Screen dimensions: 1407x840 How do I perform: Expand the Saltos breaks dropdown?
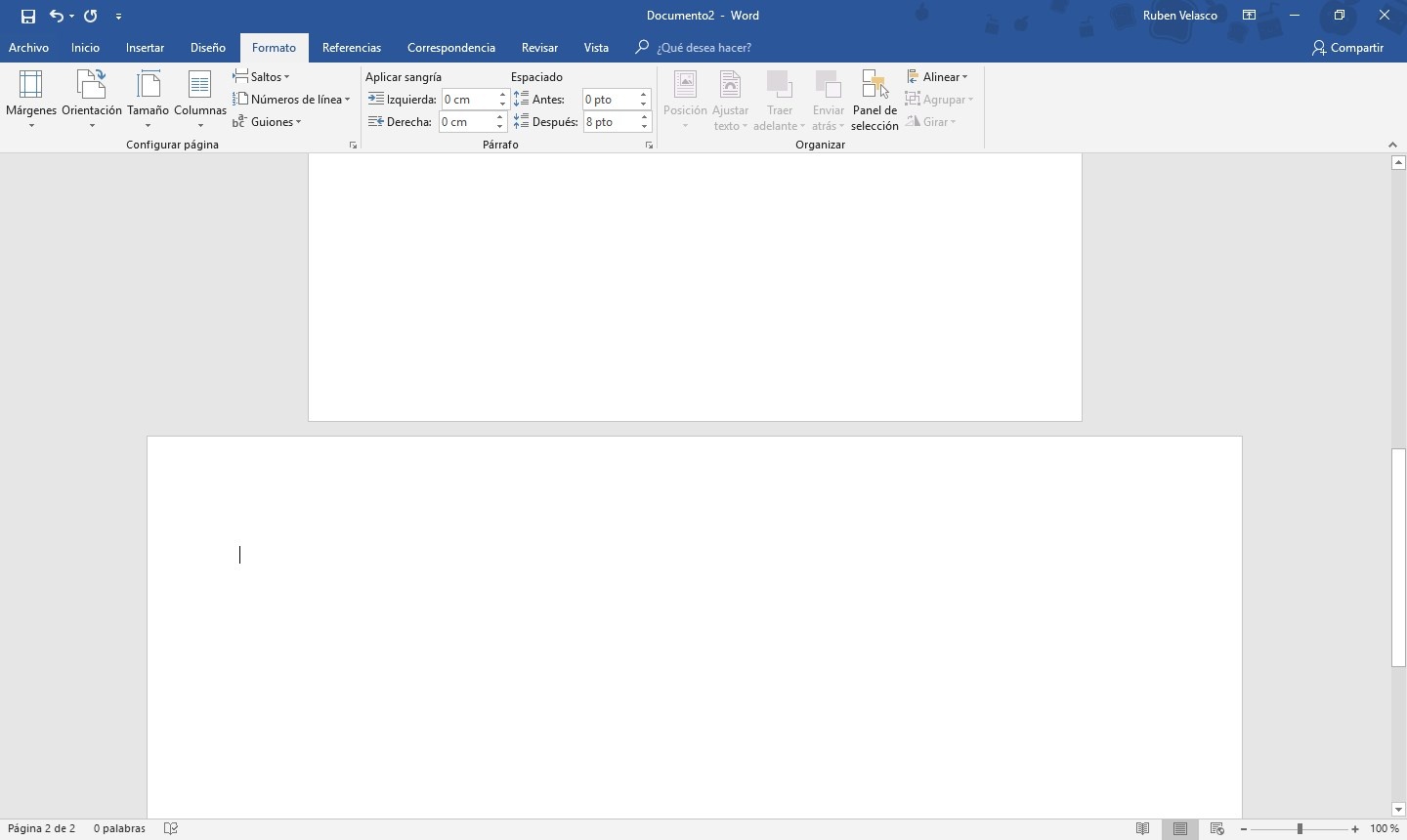[x=262, y=76]
